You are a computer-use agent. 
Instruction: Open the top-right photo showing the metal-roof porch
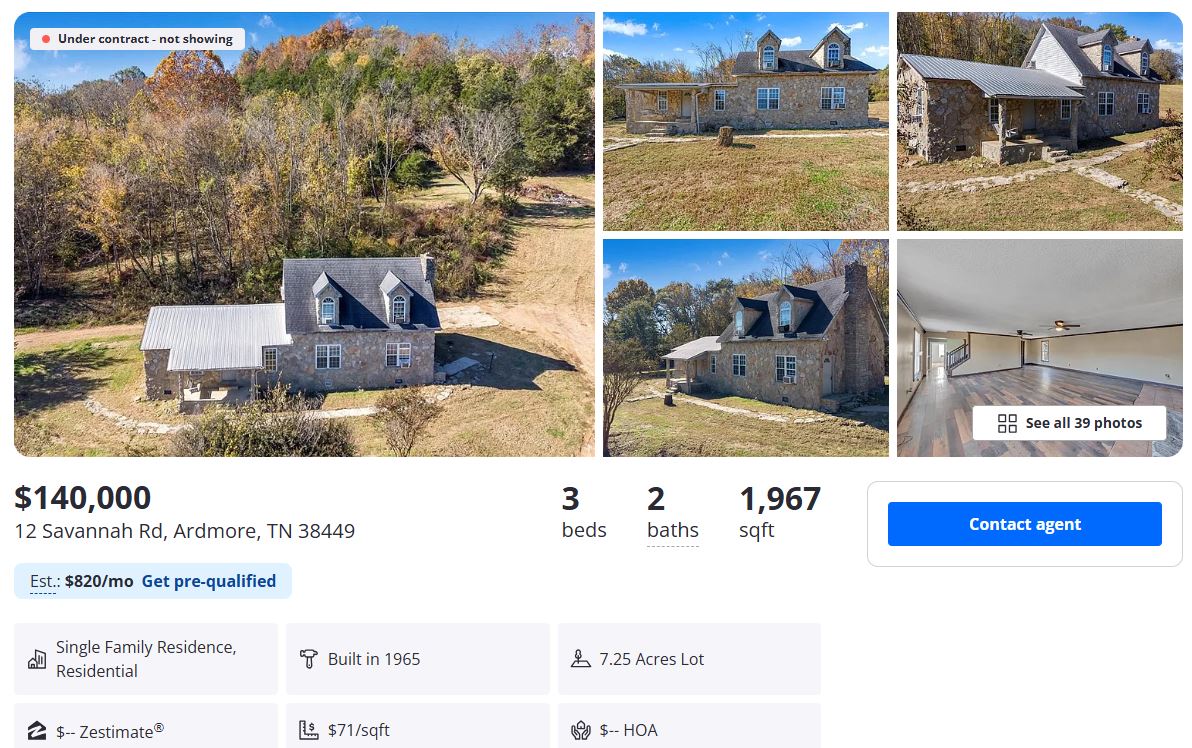pyautogui.click(x=1039, y=121)
